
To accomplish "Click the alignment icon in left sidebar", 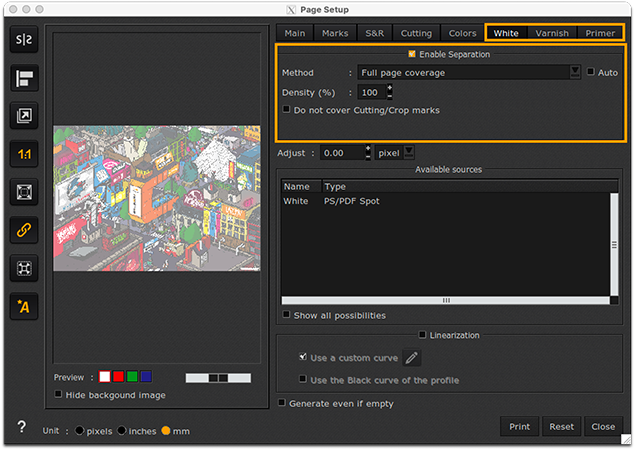I will click(x=23, y=78).
